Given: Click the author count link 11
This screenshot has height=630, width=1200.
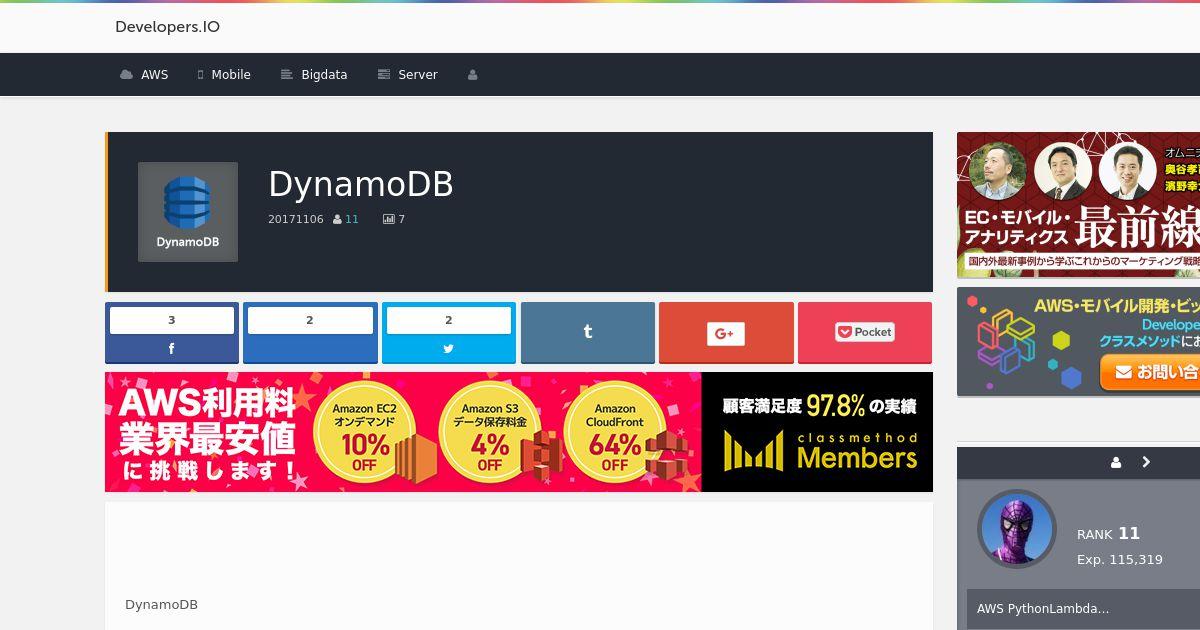Looking at the screenshot, I should [352, 219].
